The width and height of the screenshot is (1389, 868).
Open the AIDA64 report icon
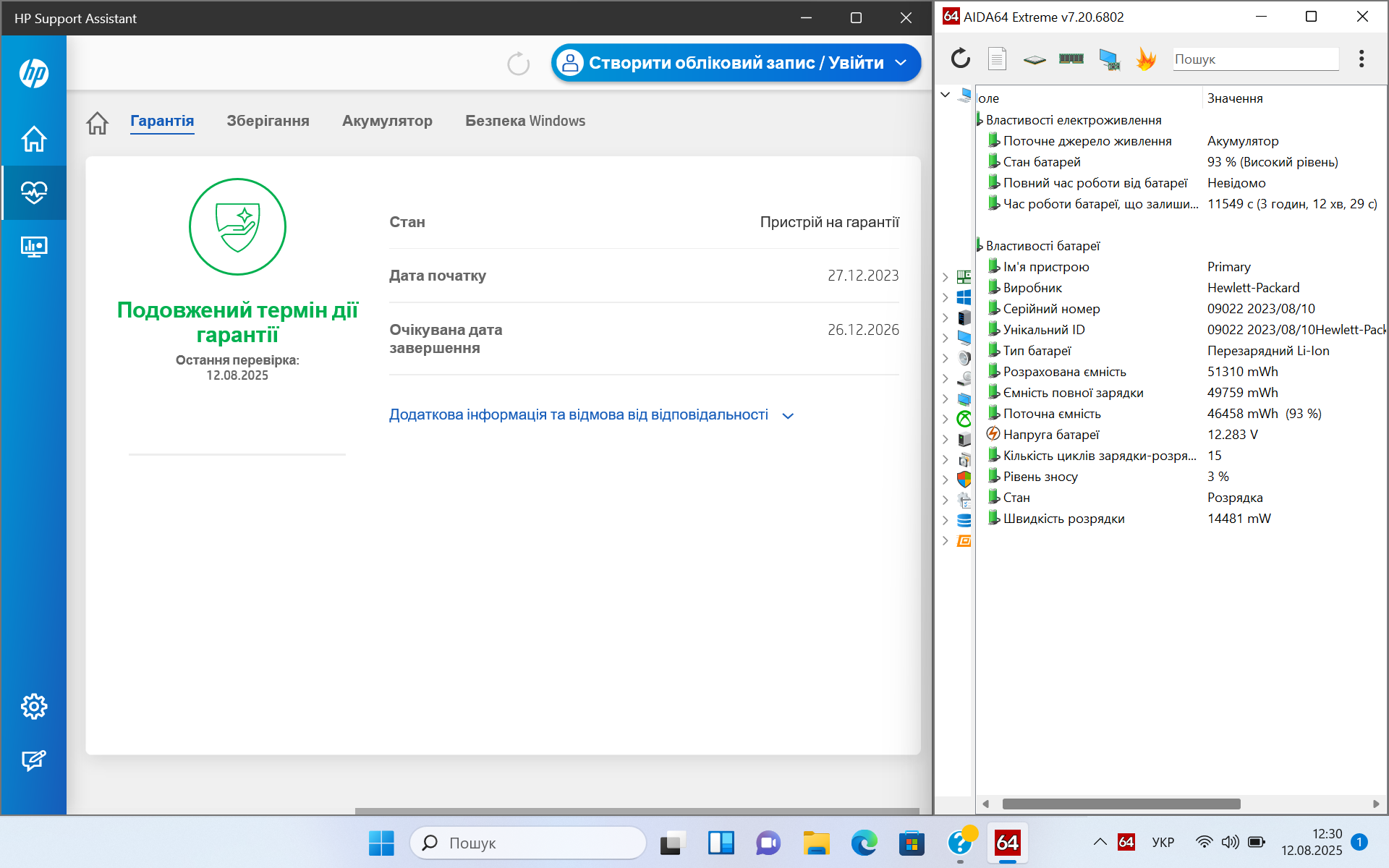tap(997, 59)
